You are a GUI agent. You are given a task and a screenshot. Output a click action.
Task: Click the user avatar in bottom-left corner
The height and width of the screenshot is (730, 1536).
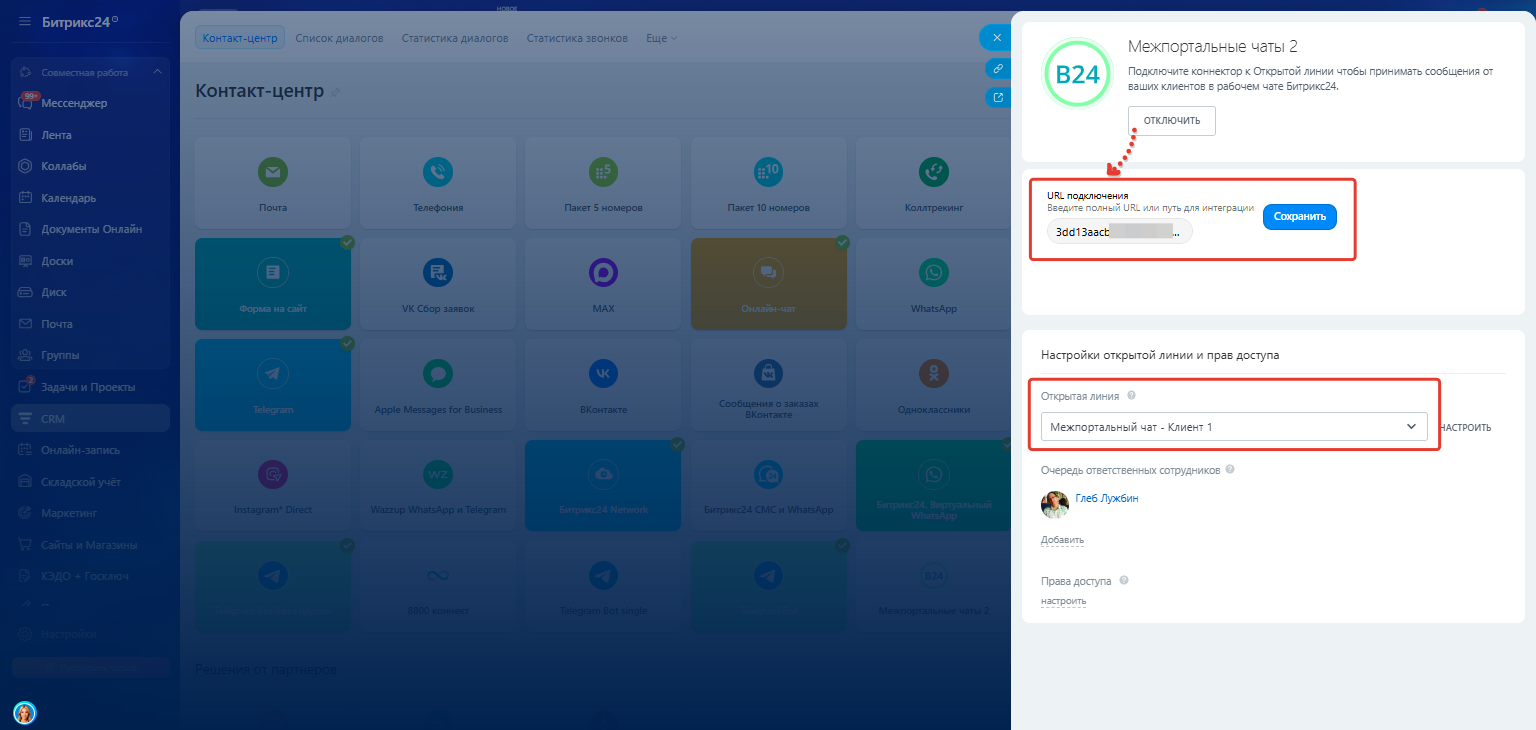(x=24, y=712)
